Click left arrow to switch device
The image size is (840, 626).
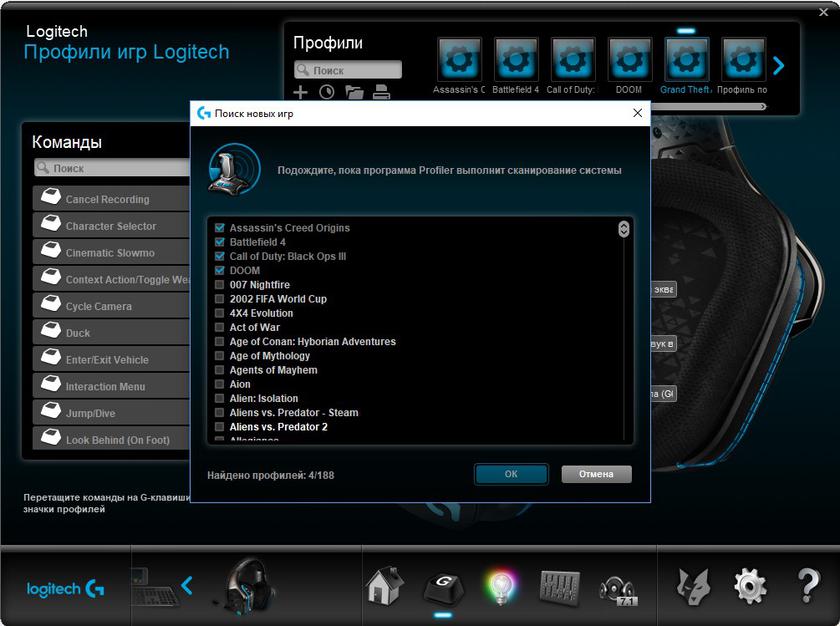click(187, 585)
